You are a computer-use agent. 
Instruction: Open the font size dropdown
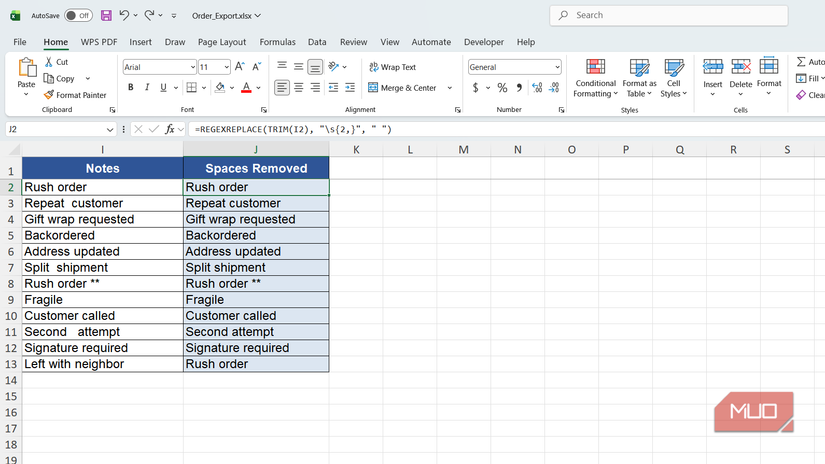click(226, 67)
